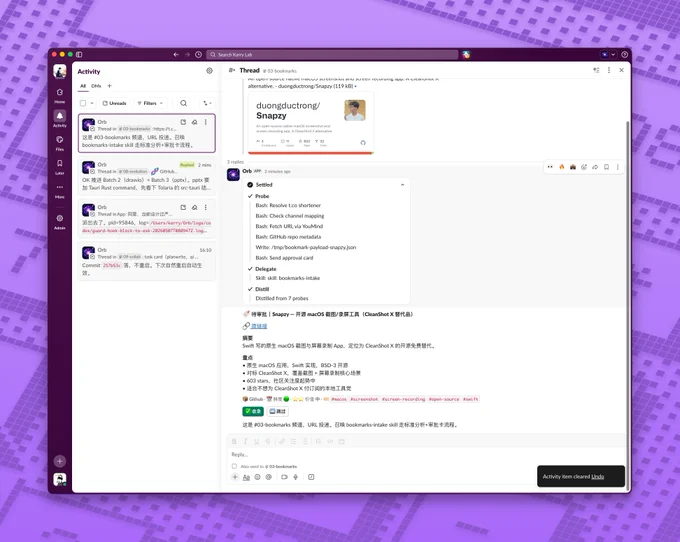Open the Orb activity item with Commit
The image size is (680, 542).
click(147, 262)
